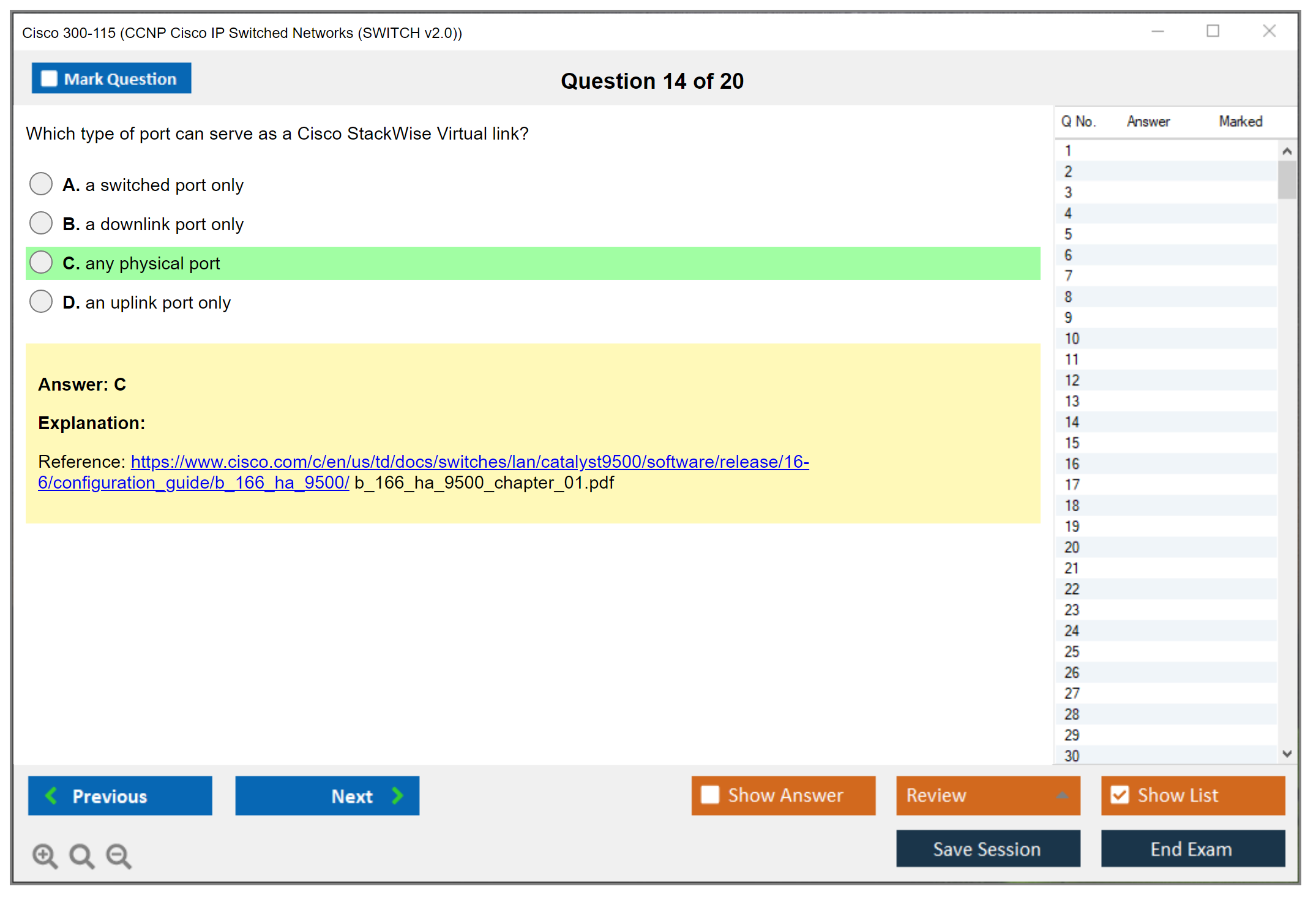
Task: Click the reset zoom magnifier icon
Action: point(81,855)
